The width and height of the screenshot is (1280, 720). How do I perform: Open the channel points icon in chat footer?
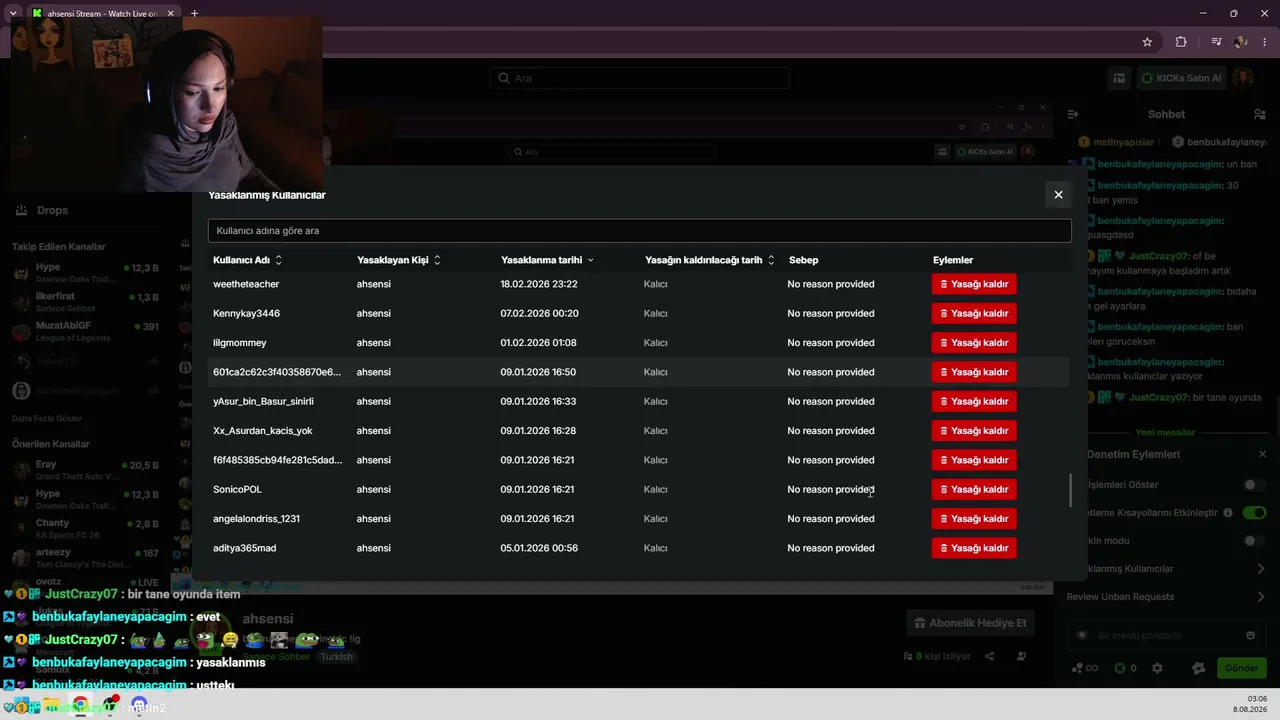point(1085,668)
